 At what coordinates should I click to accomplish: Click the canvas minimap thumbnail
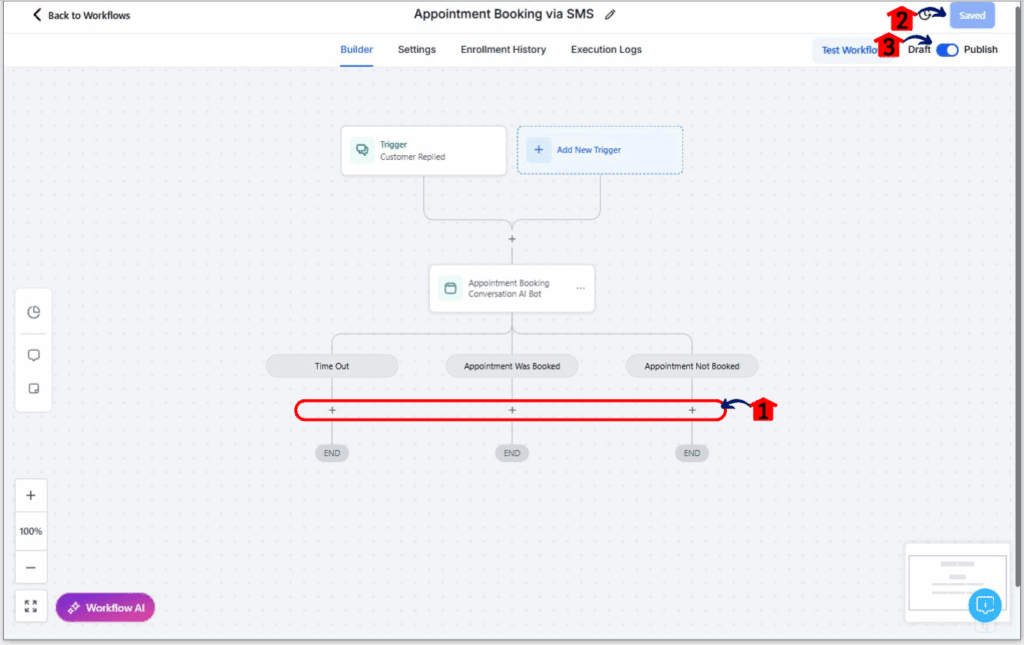point(957,582)
